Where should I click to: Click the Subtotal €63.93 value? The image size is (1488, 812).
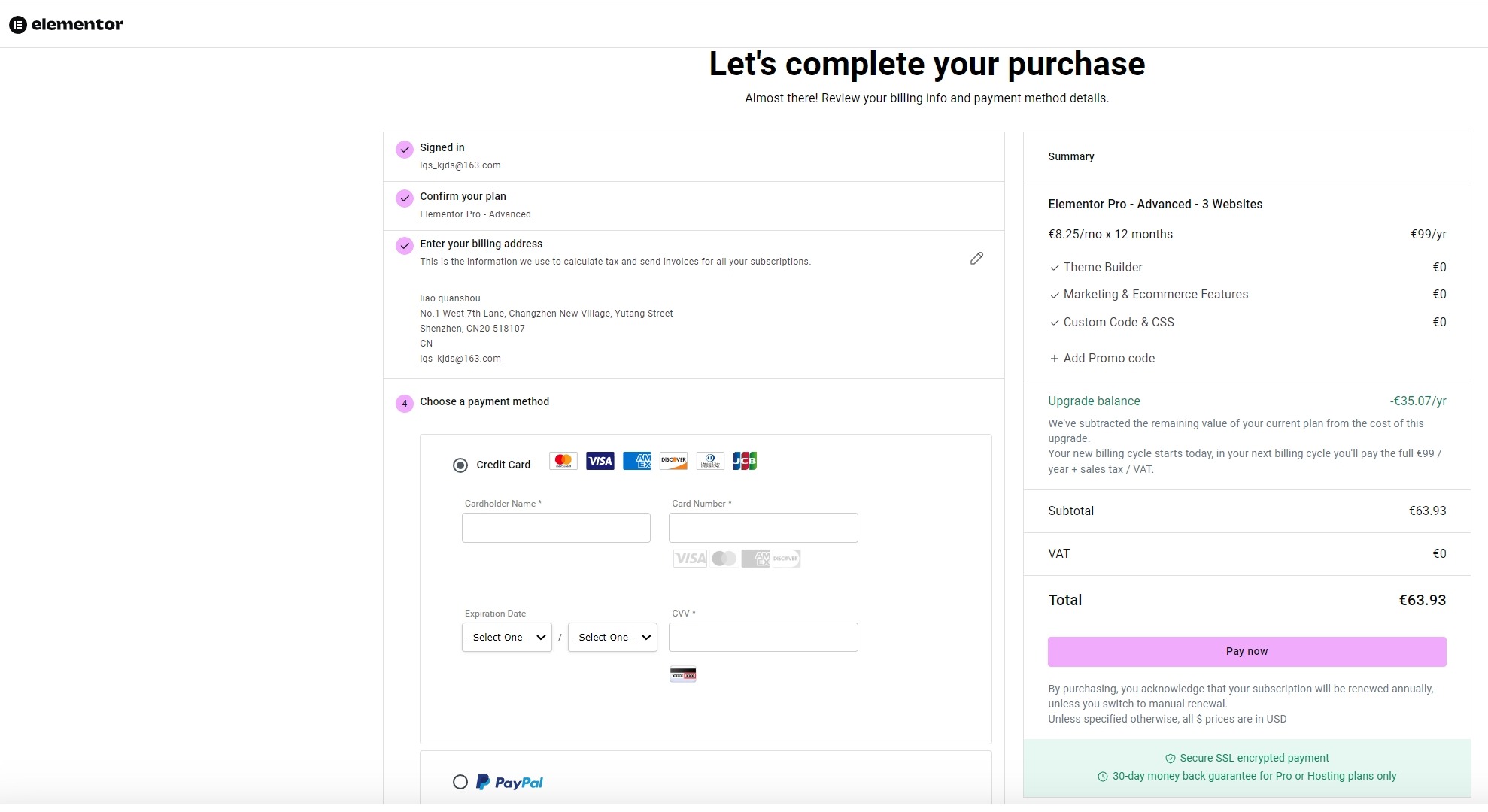tap(1427, 511)
